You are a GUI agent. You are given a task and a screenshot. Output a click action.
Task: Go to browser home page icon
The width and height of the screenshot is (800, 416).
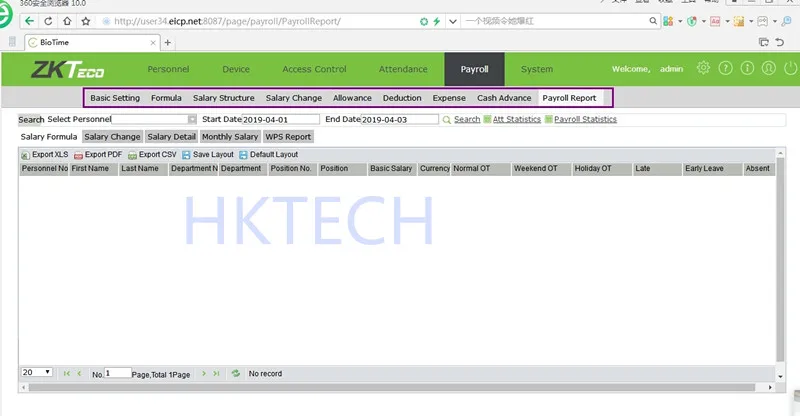click(x=67, y=21)
